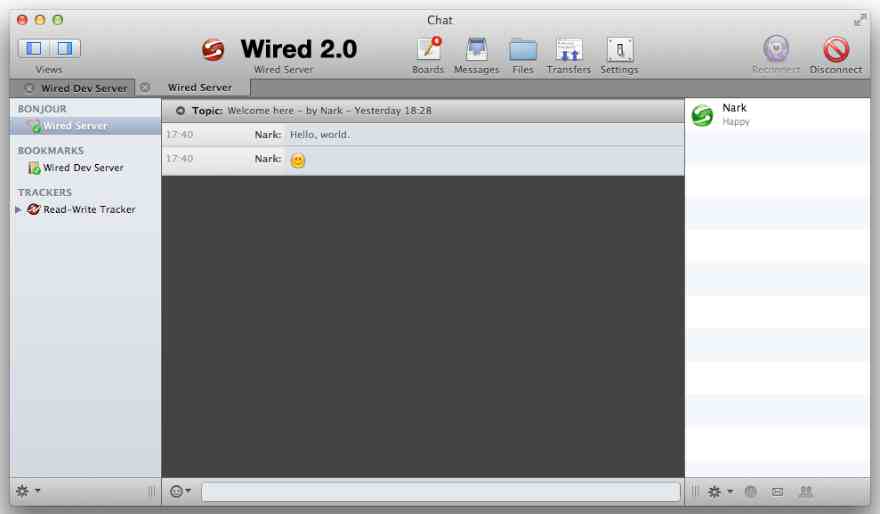
Task: Toggle the right user list view button
Action: [x=66, y=48]
